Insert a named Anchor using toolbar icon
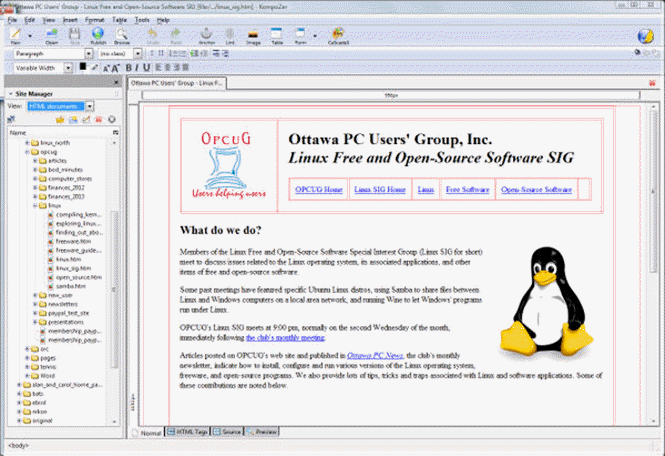665x456 pixels. point(207,35)
